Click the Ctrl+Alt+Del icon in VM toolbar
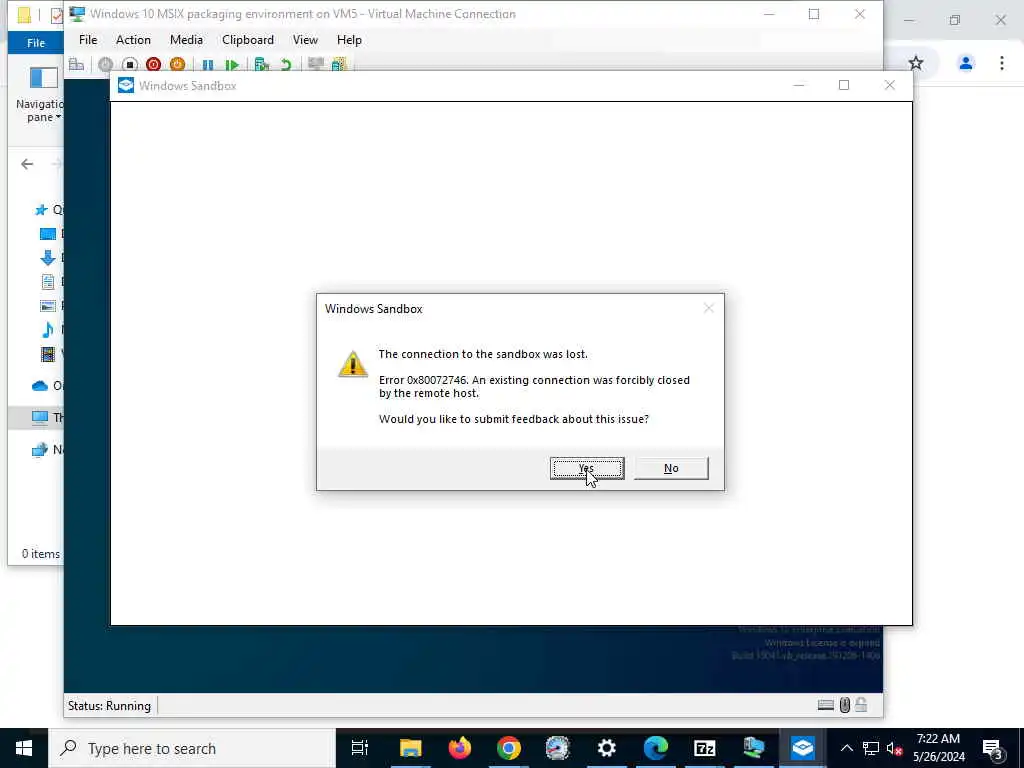 (x=76, y=64)
